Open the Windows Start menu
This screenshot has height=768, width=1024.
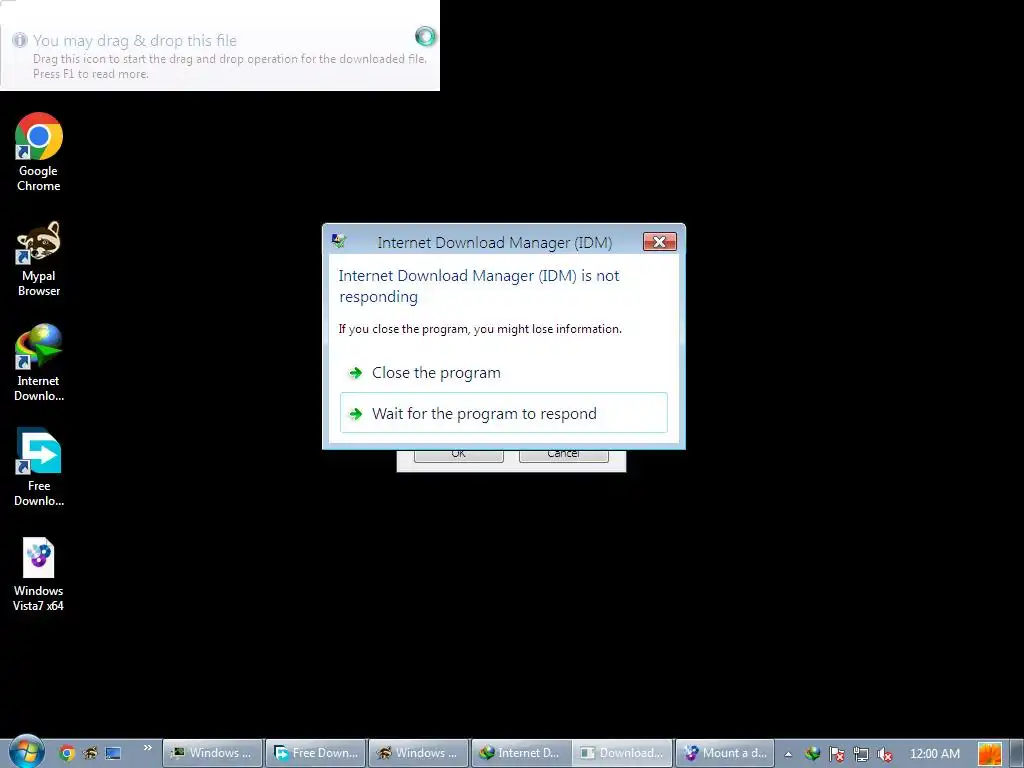(x=26, y=752)
